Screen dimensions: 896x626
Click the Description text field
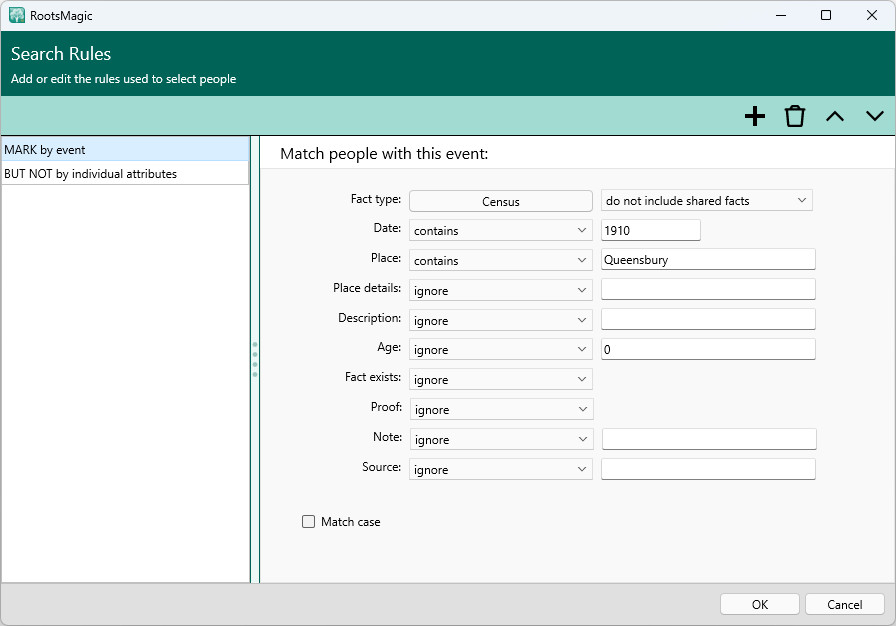pos(708,319)
